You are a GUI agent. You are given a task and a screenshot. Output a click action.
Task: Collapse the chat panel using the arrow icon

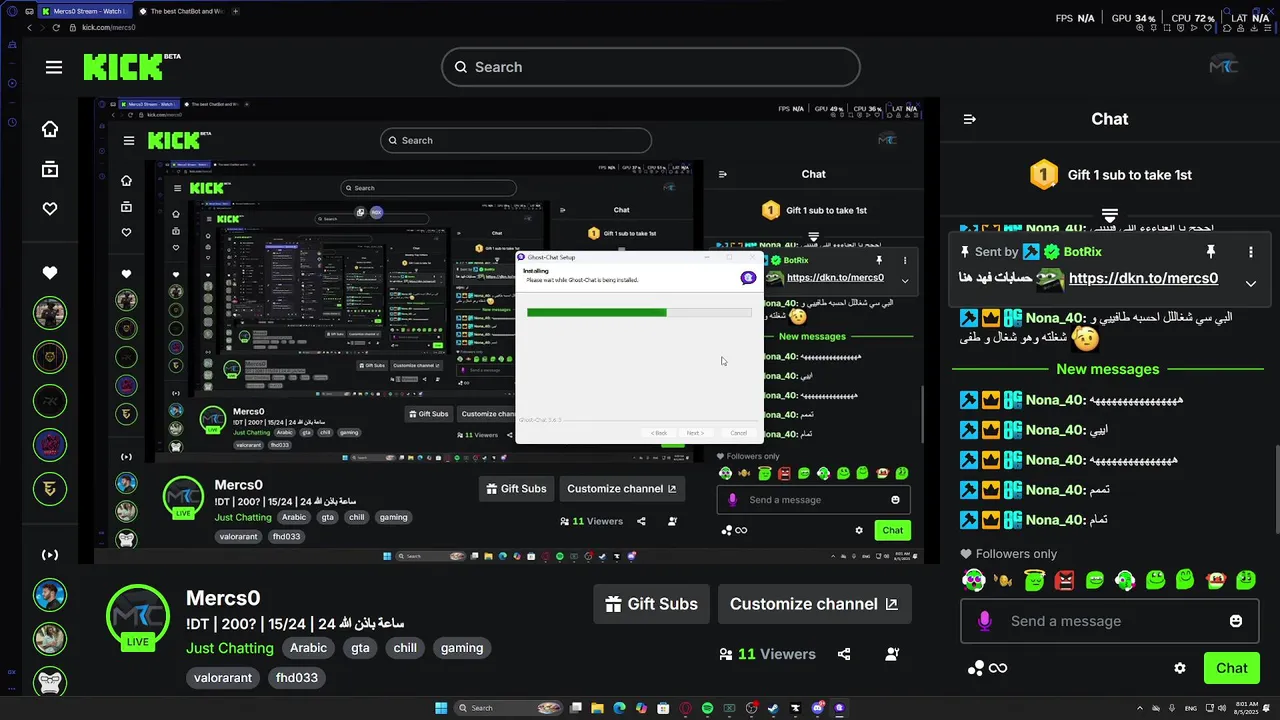(x=969, y=119)
